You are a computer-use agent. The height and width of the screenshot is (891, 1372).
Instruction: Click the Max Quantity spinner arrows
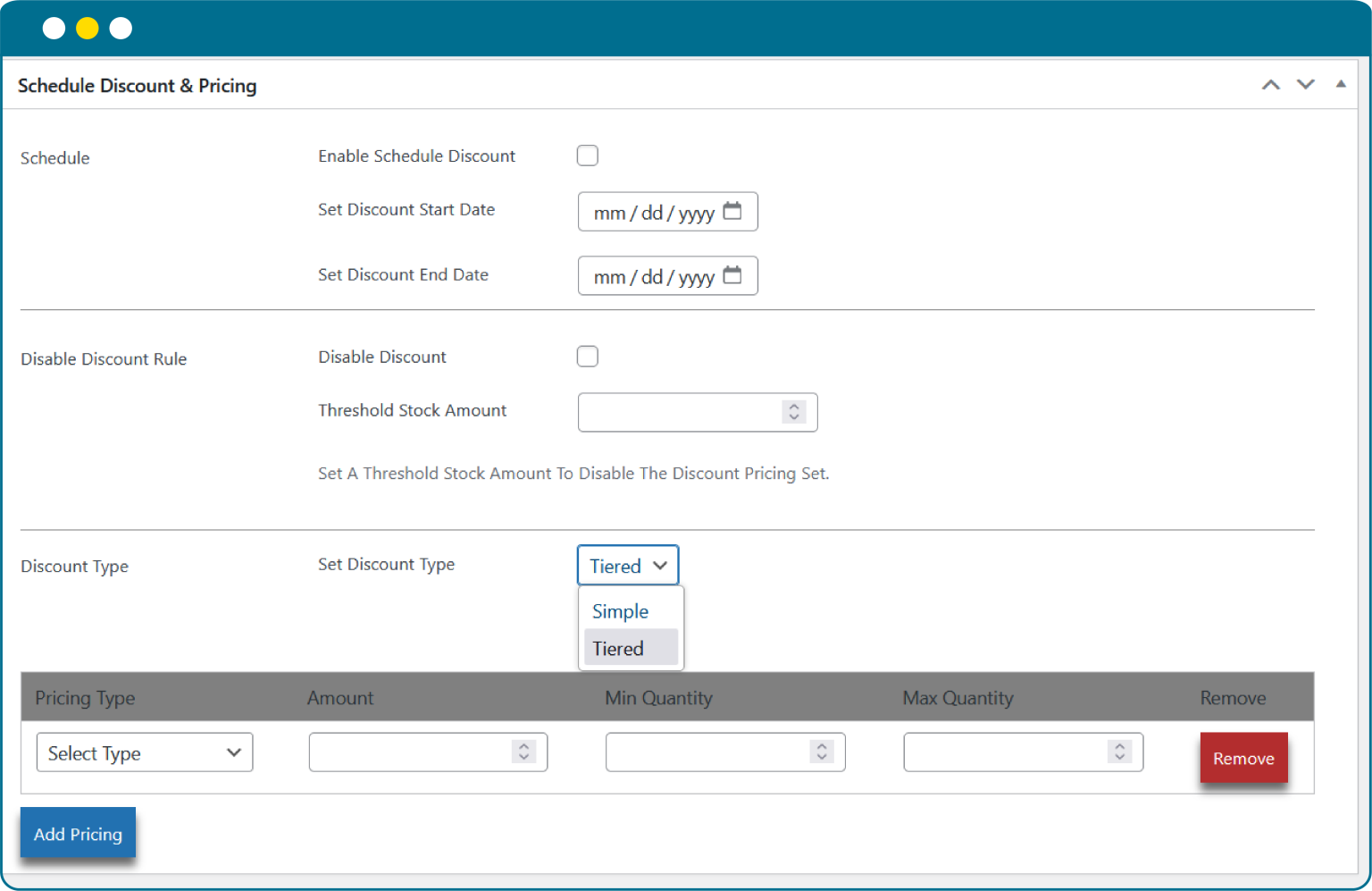pyautogui.click(x=1118, y=752)
